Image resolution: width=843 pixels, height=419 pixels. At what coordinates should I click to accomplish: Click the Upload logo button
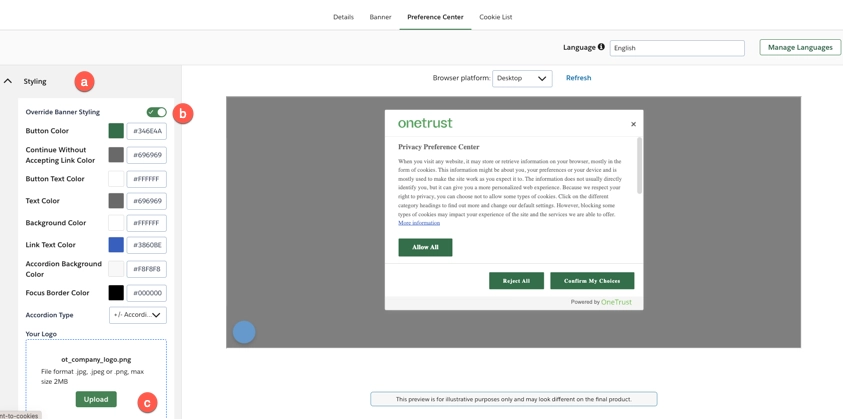[x=96, y=399]
